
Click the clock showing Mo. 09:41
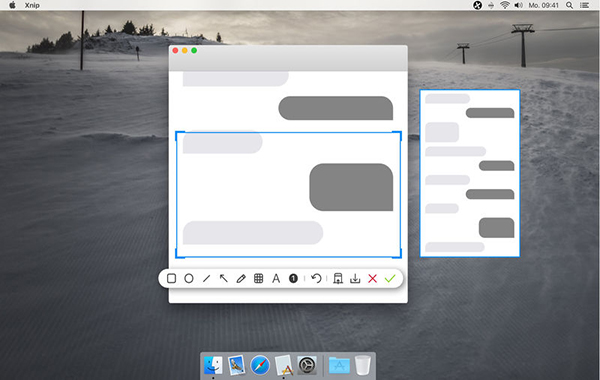tap(543, 5)
